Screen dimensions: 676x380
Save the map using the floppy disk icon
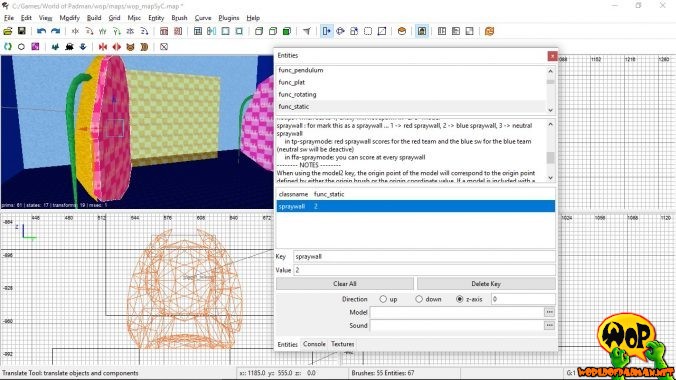[x=22, y=31]
